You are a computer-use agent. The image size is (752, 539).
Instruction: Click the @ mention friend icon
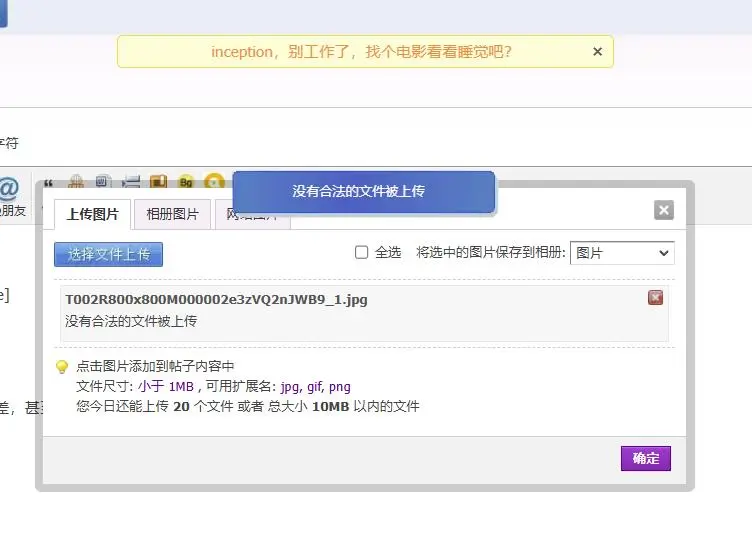coord(8,189)
